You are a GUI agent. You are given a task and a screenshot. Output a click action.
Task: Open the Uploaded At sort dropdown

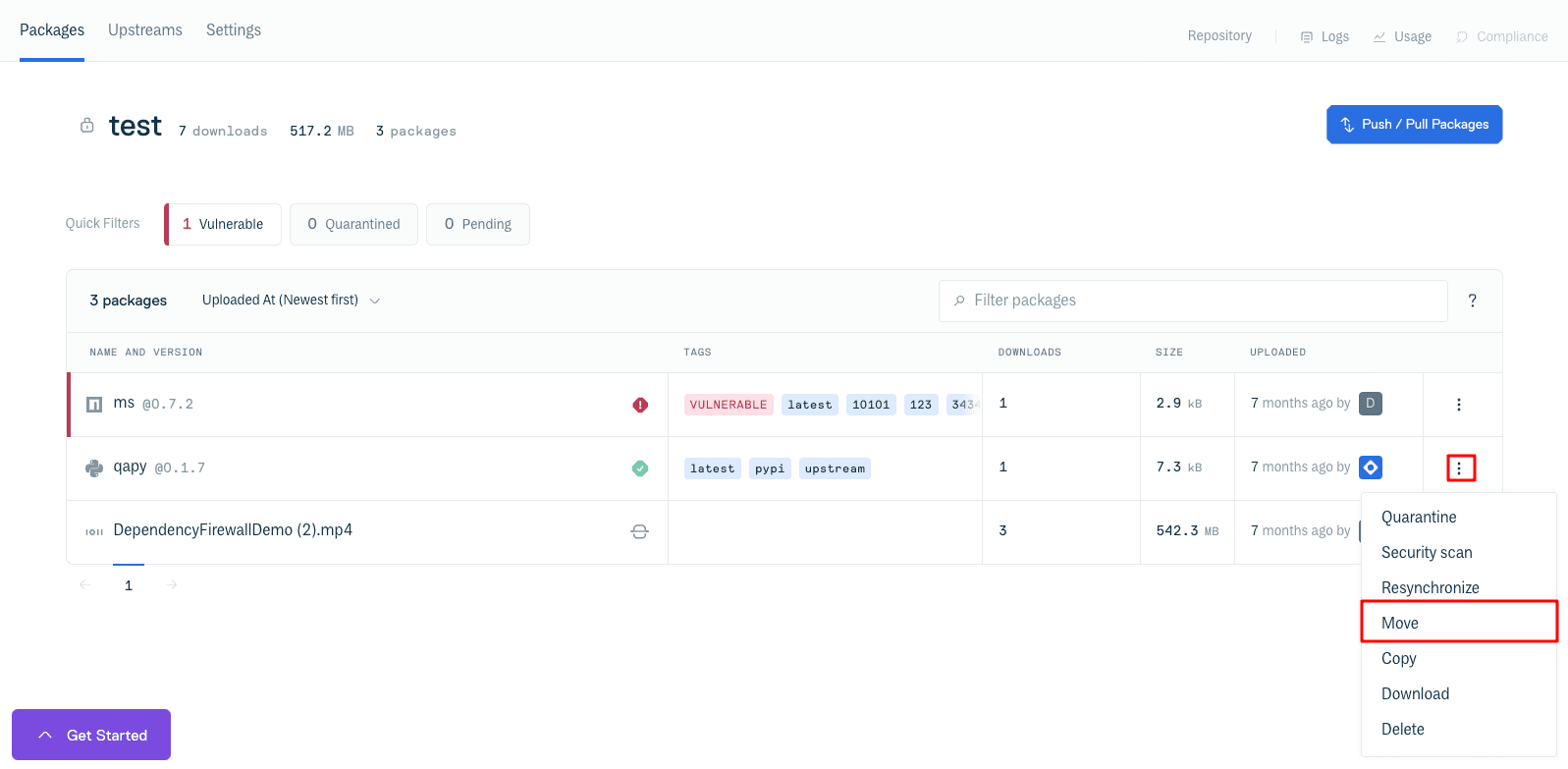pos(291,301)
